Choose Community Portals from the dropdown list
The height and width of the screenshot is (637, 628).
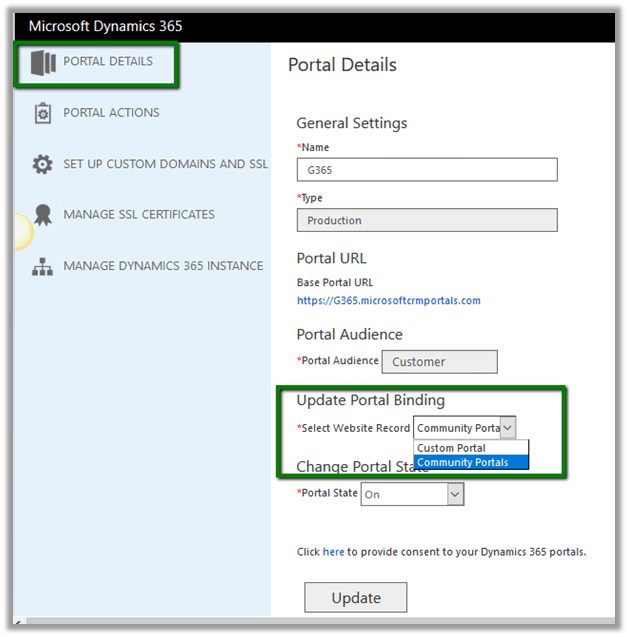click(471, 462)
